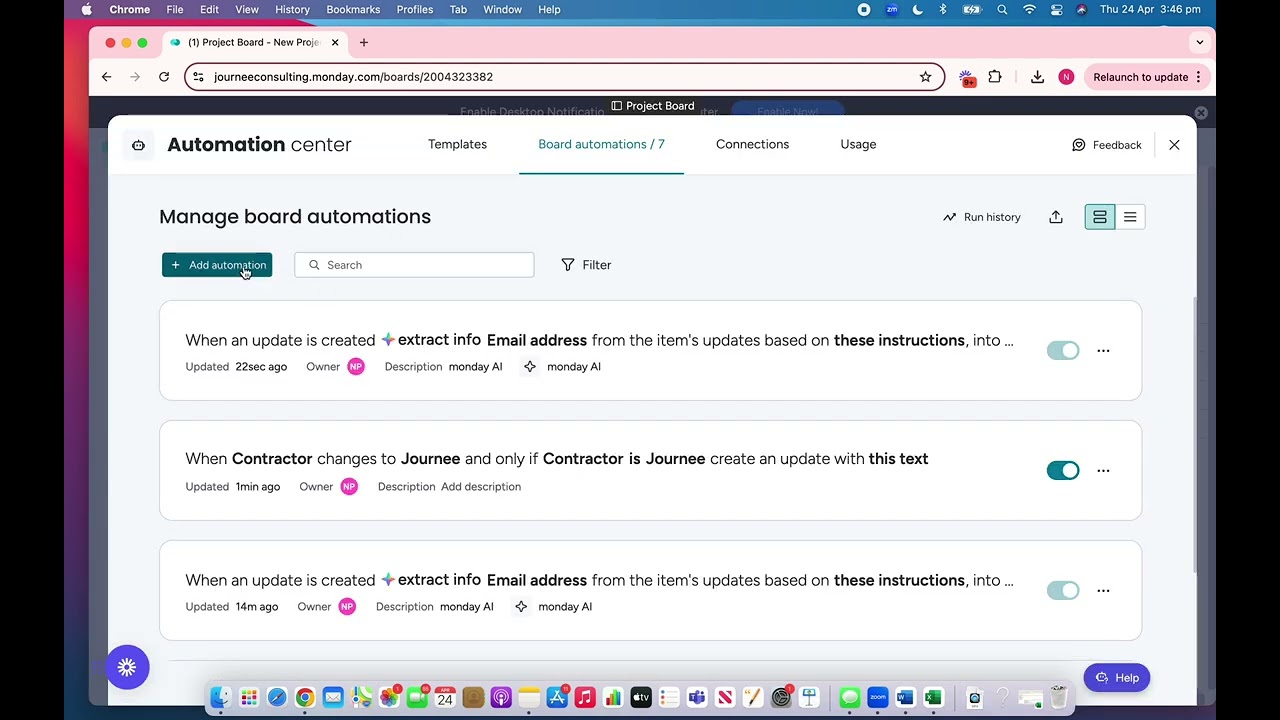Open Safari from the dock
Screen dimensions: 1280x720
tap(277, 697)
